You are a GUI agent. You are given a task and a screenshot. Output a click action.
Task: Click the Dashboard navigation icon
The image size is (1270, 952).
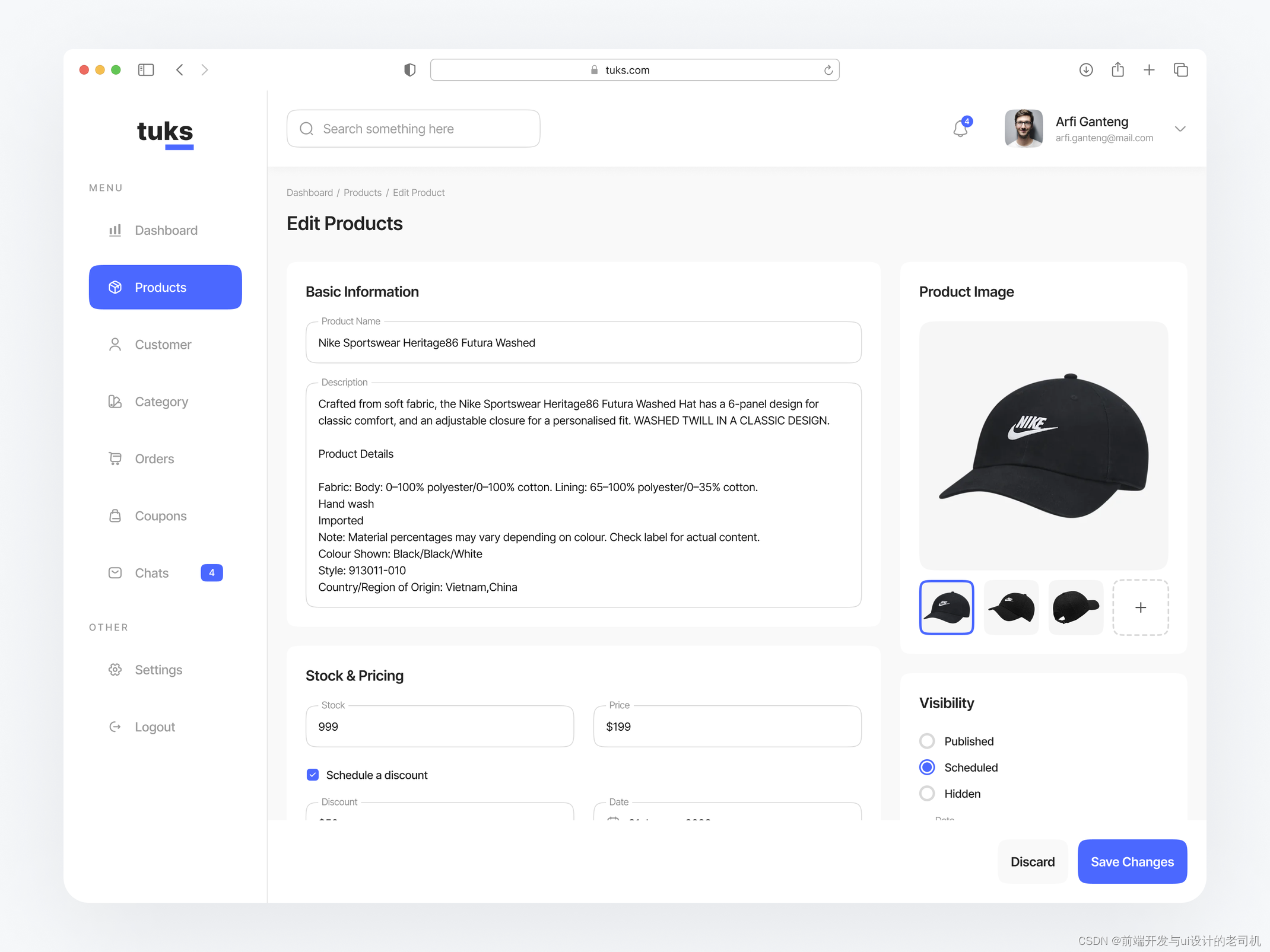pos(114,230)
